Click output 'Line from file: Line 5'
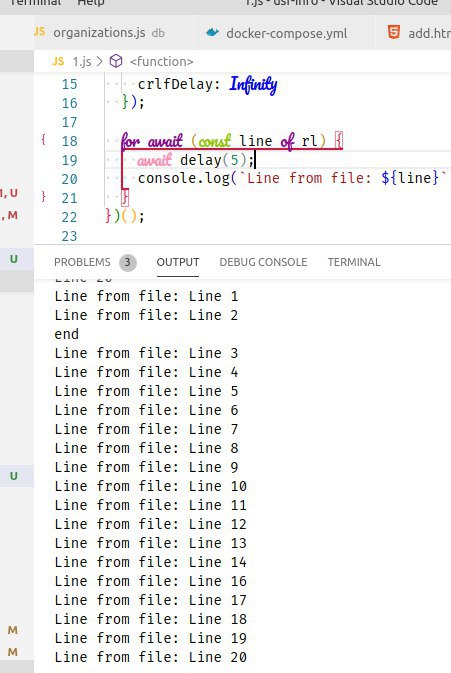 click(146, 391)
